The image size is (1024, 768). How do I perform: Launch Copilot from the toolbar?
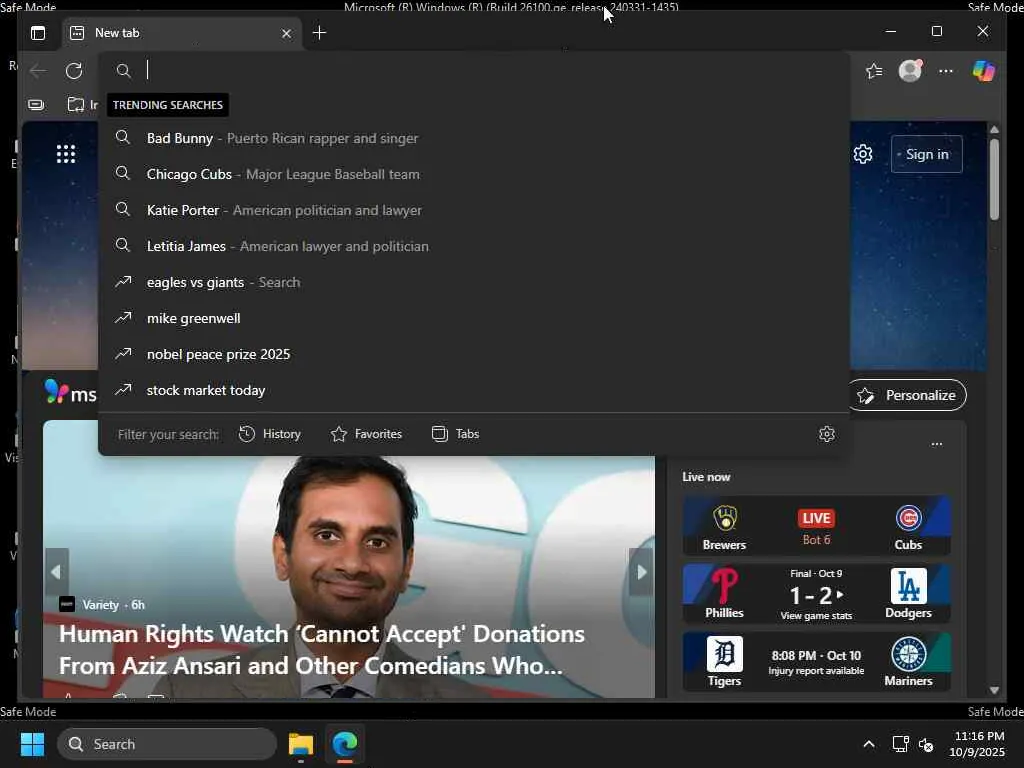point(984,71)
